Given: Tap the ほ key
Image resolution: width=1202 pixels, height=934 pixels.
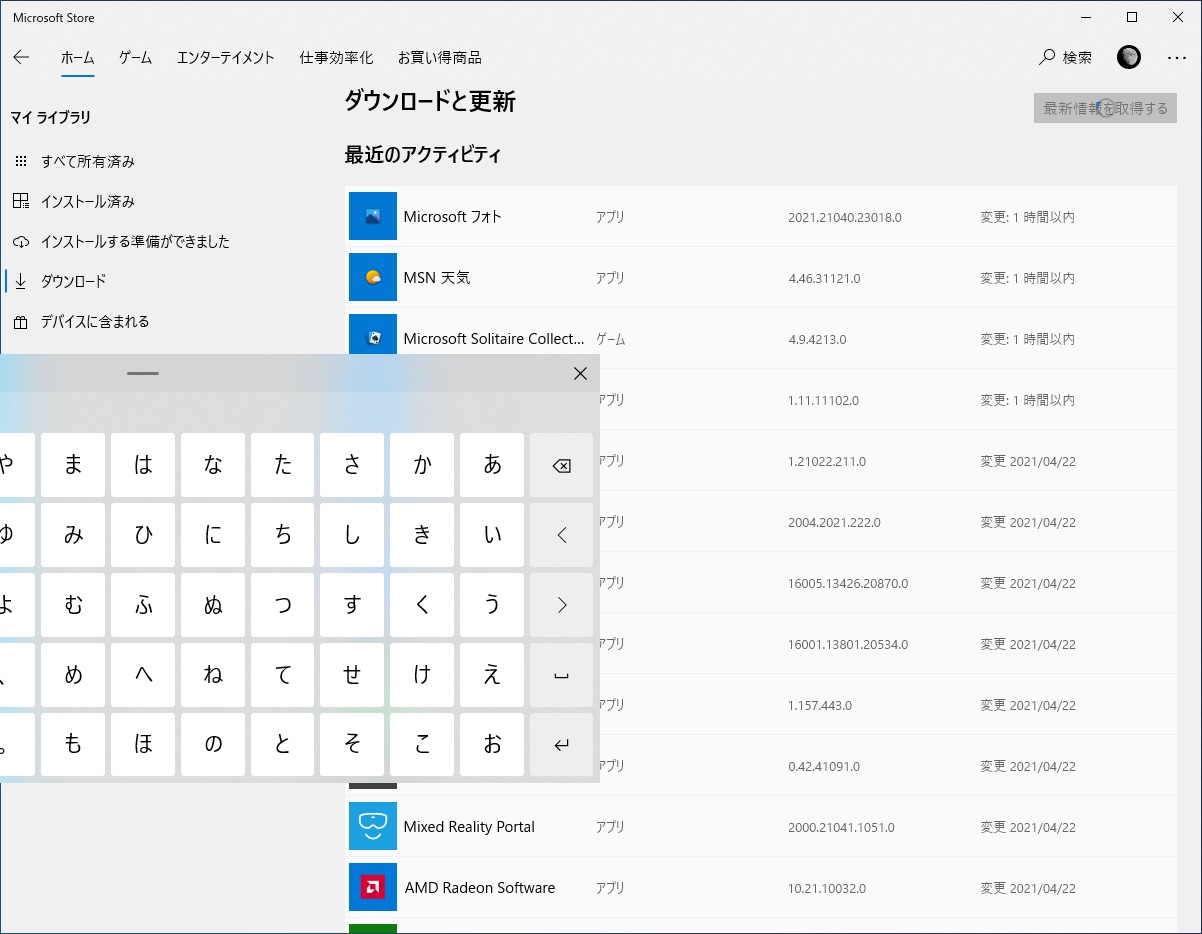Looking at the screenshot, I should [143, 745].
